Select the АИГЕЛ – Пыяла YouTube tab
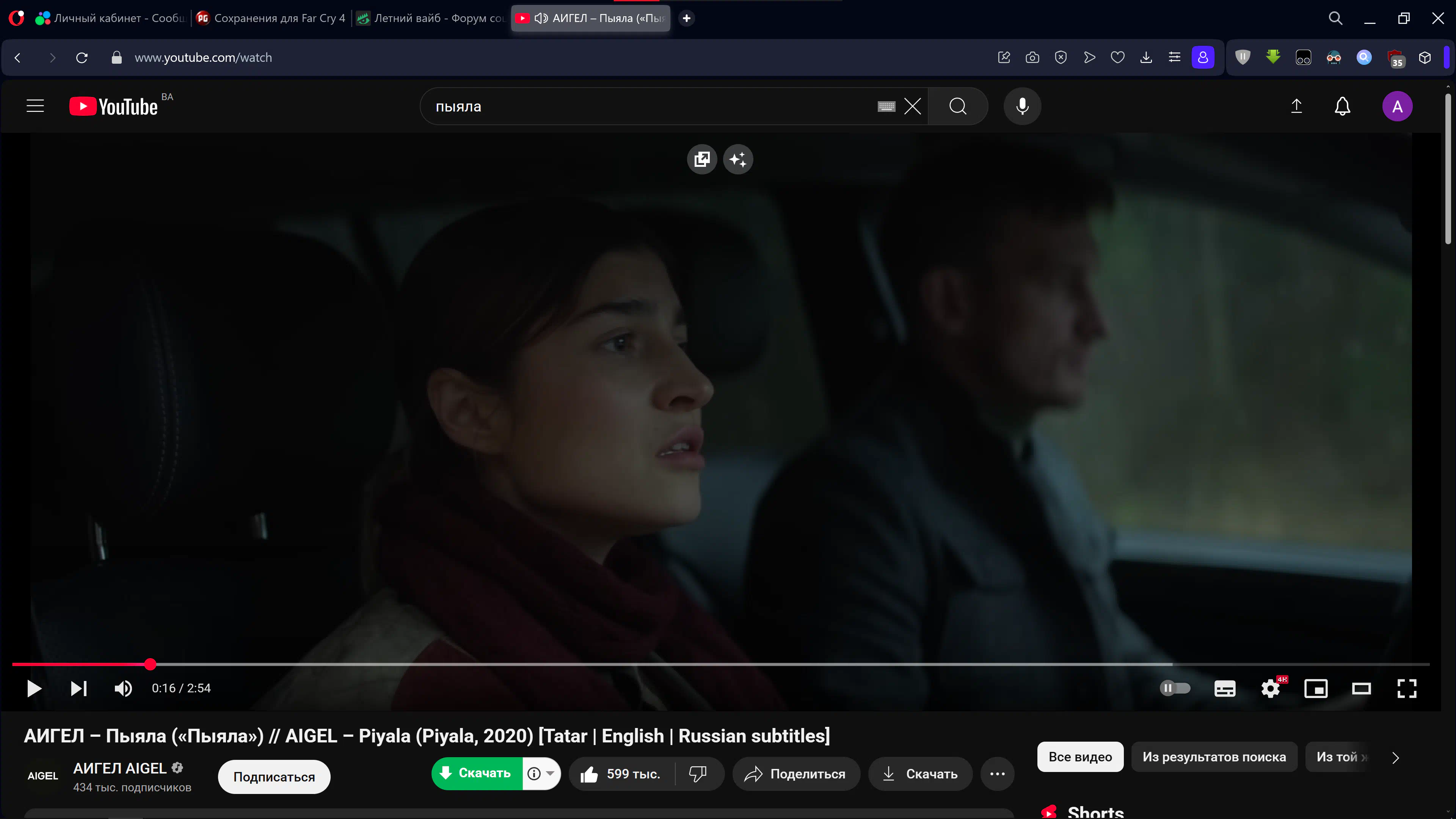The width and height of the screenshot is (1456, 819). coord(591,18)
